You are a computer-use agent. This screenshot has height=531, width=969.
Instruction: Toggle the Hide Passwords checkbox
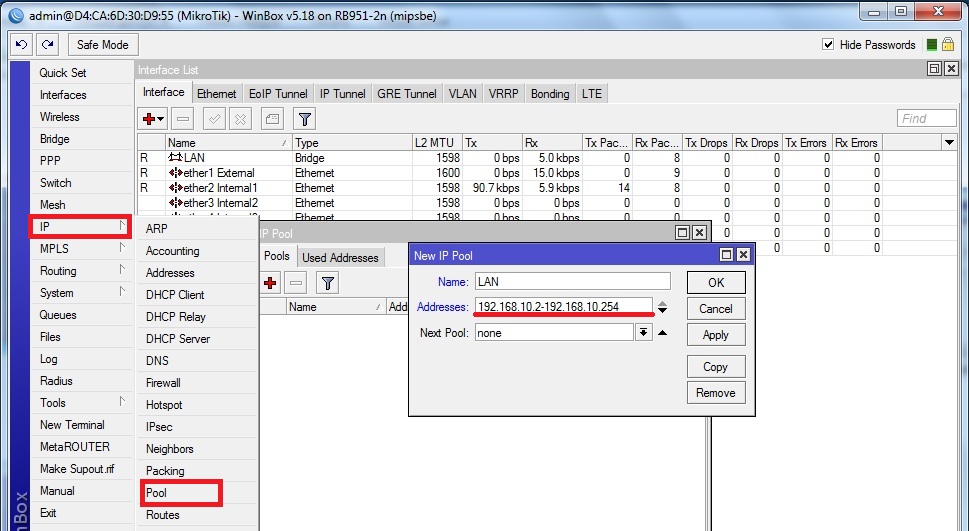tap(828, 45)
